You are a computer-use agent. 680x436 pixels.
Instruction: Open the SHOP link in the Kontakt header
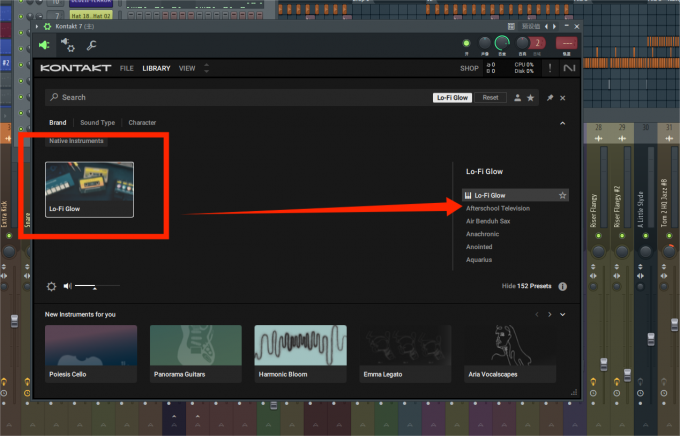[x=469, y=69]
